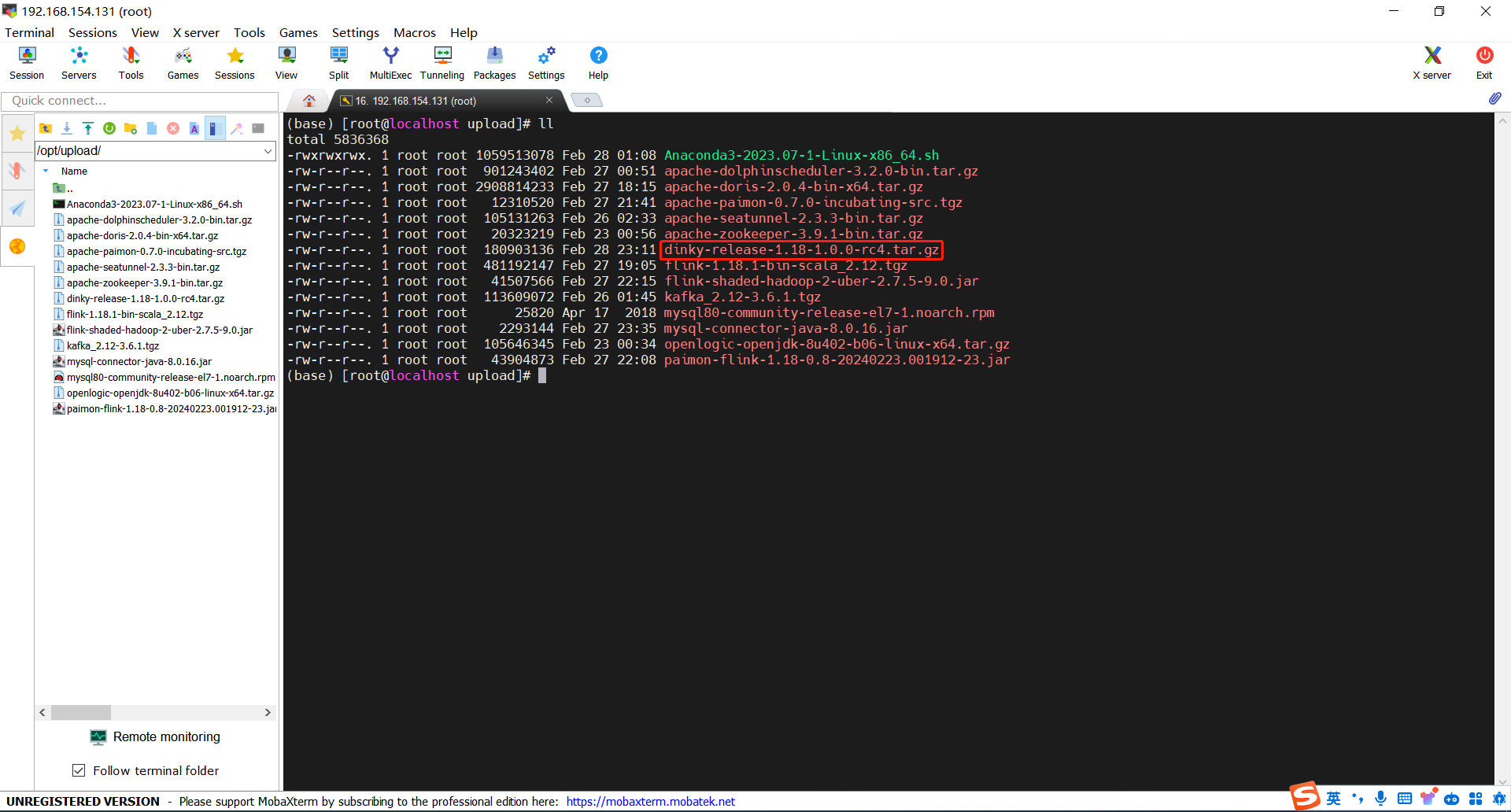1511x812 pixels.
Task: Click the terminal scrollbar up arrow
Action: [x=1502, y=120]
